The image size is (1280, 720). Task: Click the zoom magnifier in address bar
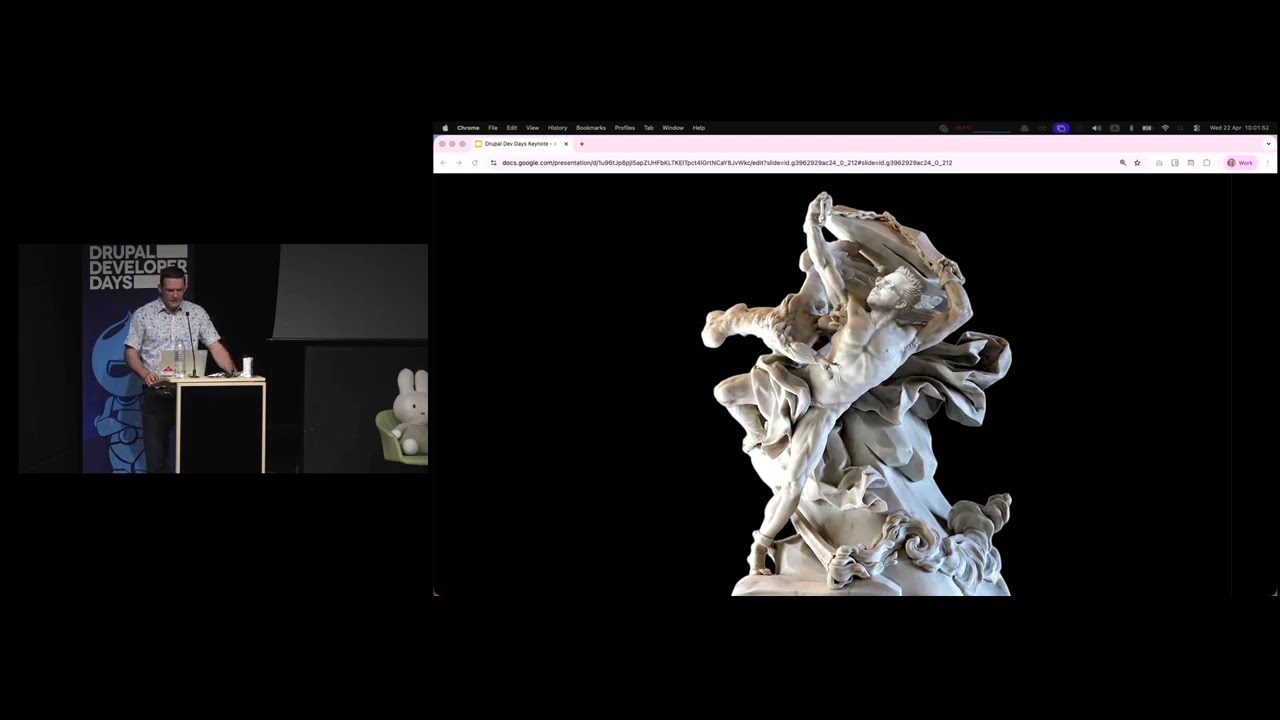pyautogui.click(x=1123, y=163)
